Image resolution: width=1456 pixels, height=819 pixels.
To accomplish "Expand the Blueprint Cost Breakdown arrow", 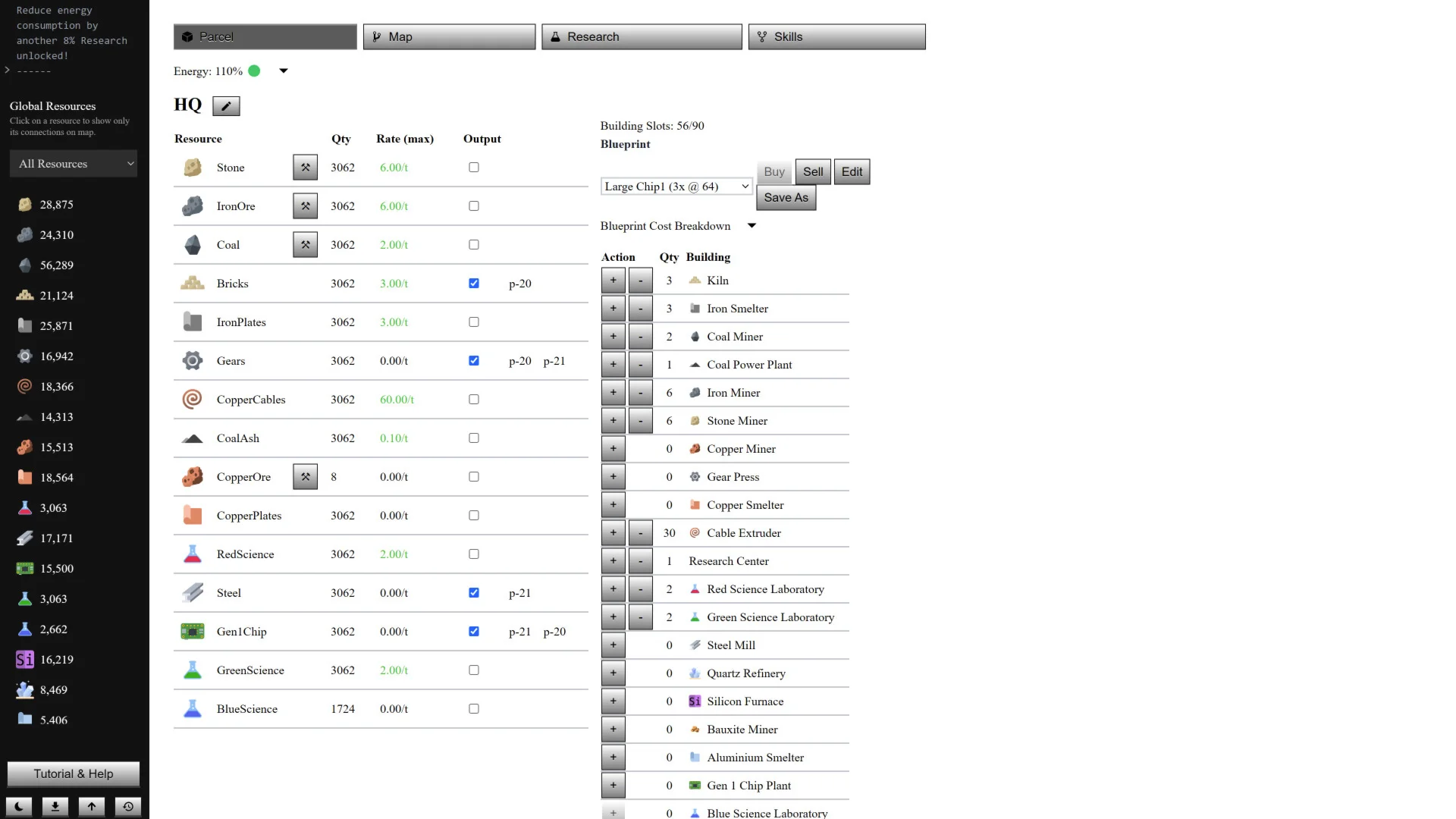I will [752, 226].
